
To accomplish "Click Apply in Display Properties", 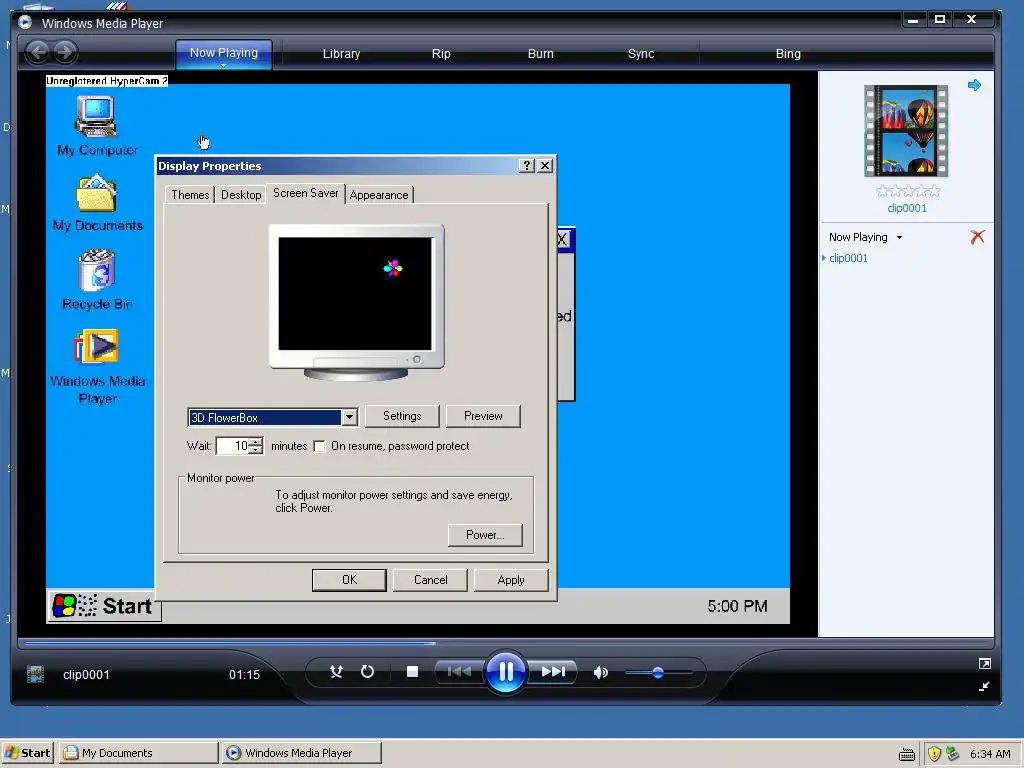I will (511, 580).
